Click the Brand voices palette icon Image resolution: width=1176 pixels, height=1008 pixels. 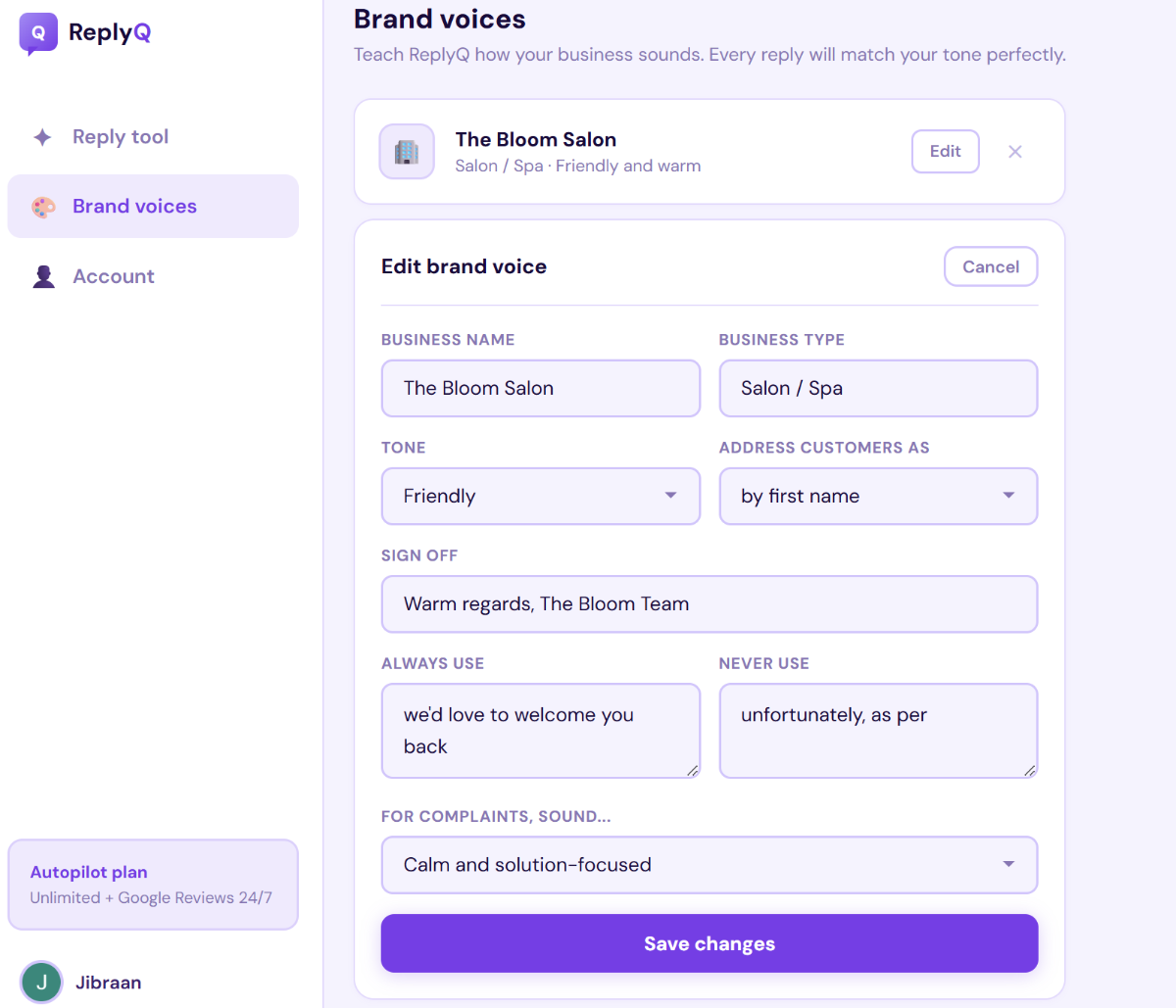(43, 207)
